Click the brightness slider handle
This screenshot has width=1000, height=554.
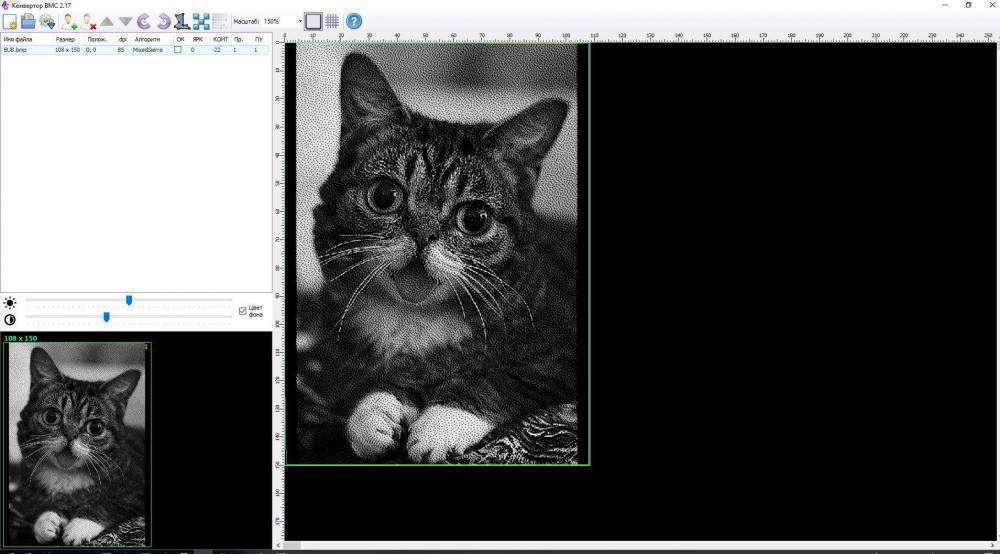tap(129, 300)
